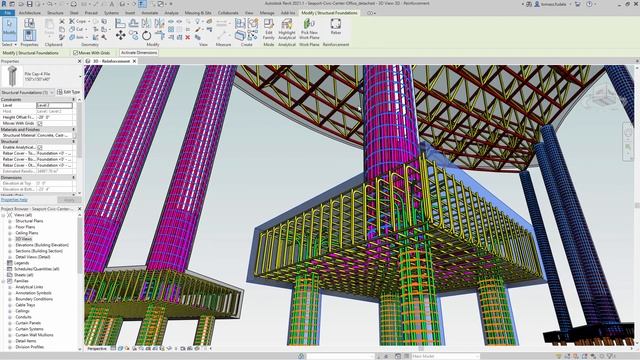Click the Properties icon in the ribbon
This screenshot has width=640, height=360.
pyautogui.click(x=29, y=35)
